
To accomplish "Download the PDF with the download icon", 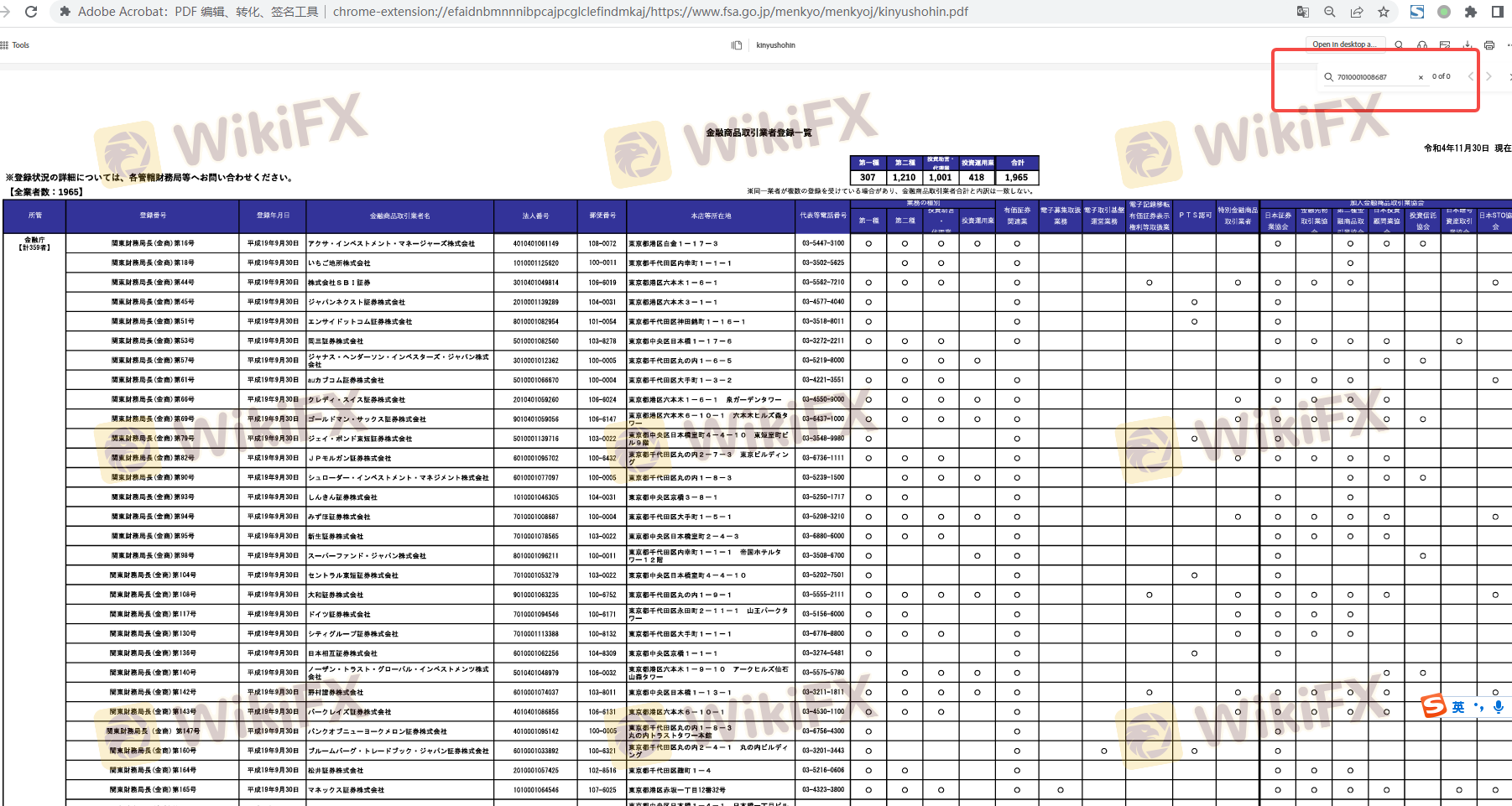I will pos(1467,45).
